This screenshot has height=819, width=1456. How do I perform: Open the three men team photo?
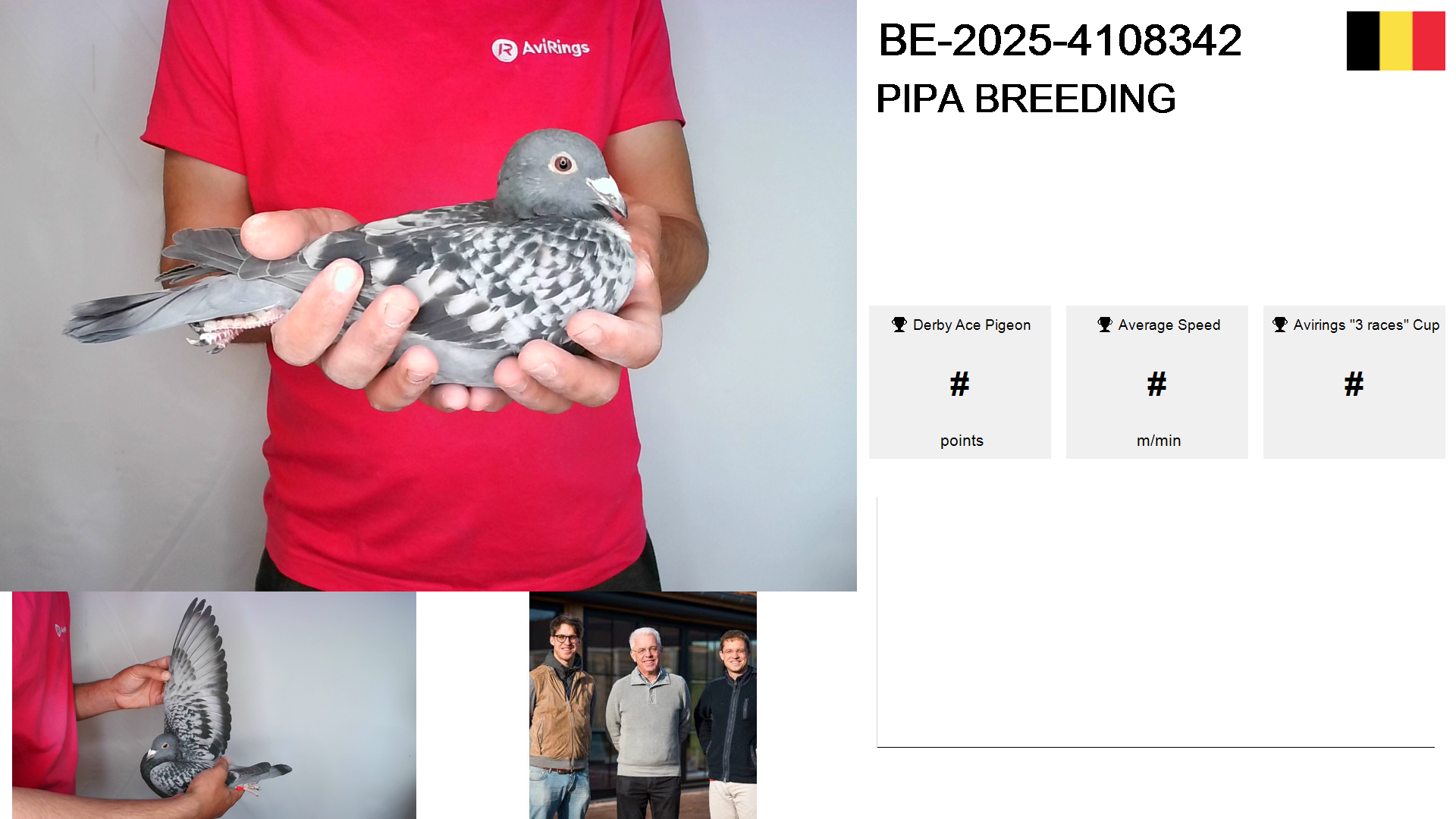643,705
